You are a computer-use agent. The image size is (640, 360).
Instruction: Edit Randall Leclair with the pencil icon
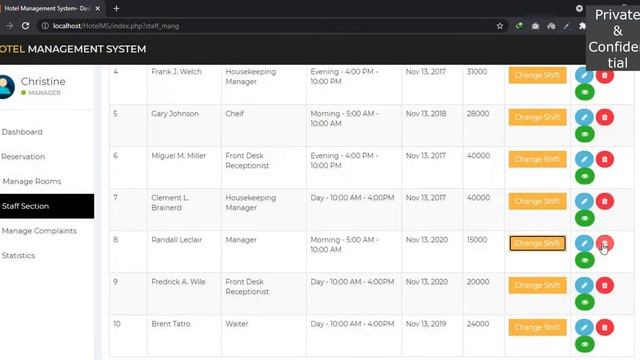(584, 243)
